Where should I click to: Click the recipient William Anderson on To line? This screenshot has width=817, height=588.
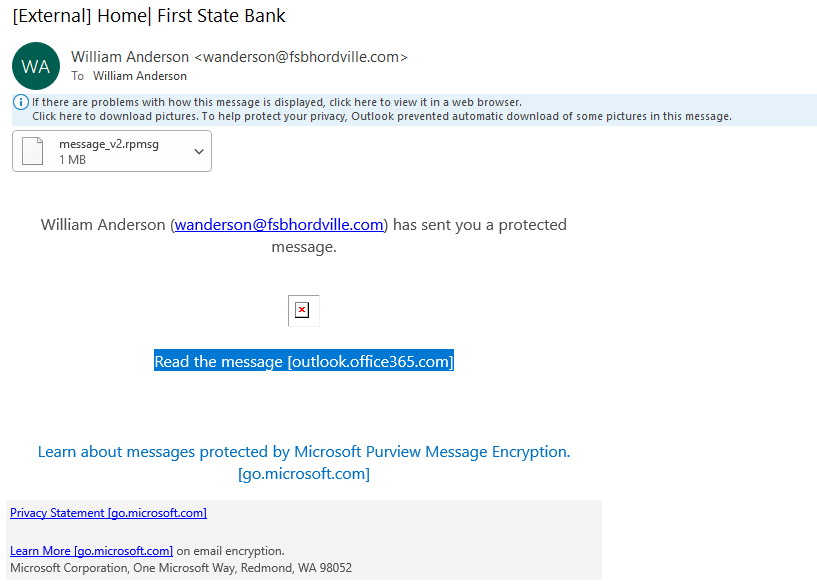(x=140, y=76)
